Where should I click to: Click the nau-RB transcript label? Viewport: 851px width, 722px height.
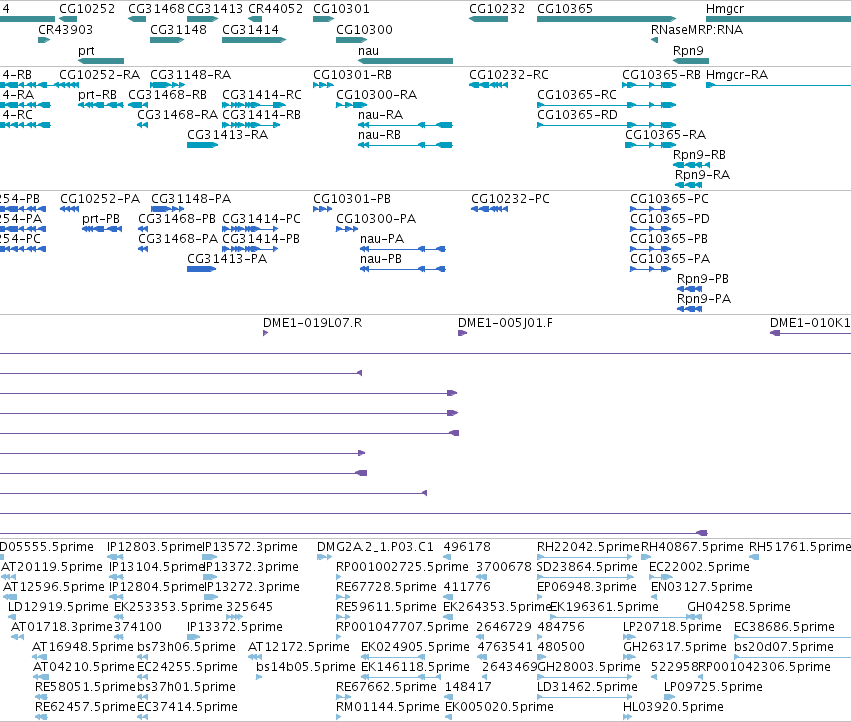[x=379, y=135]
